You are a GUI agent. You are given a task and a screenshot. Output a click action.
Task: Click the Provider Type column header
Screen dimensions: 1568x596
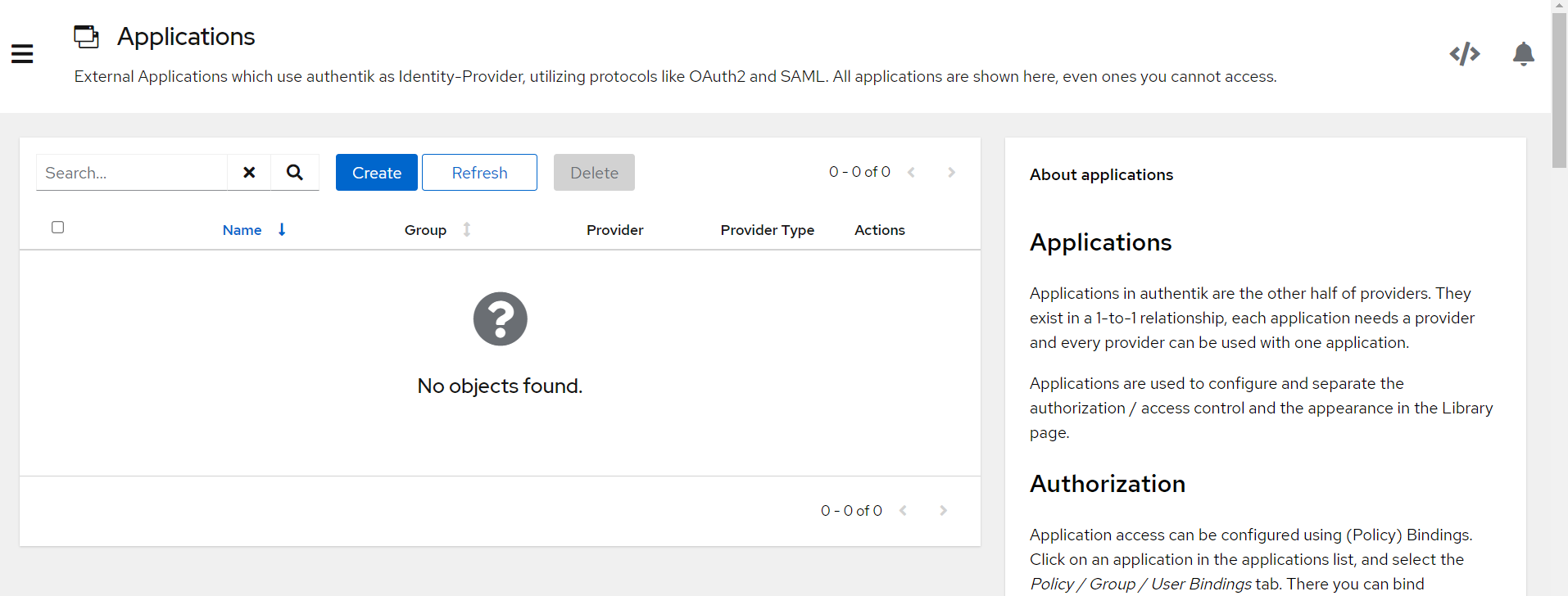pos(767,230)
